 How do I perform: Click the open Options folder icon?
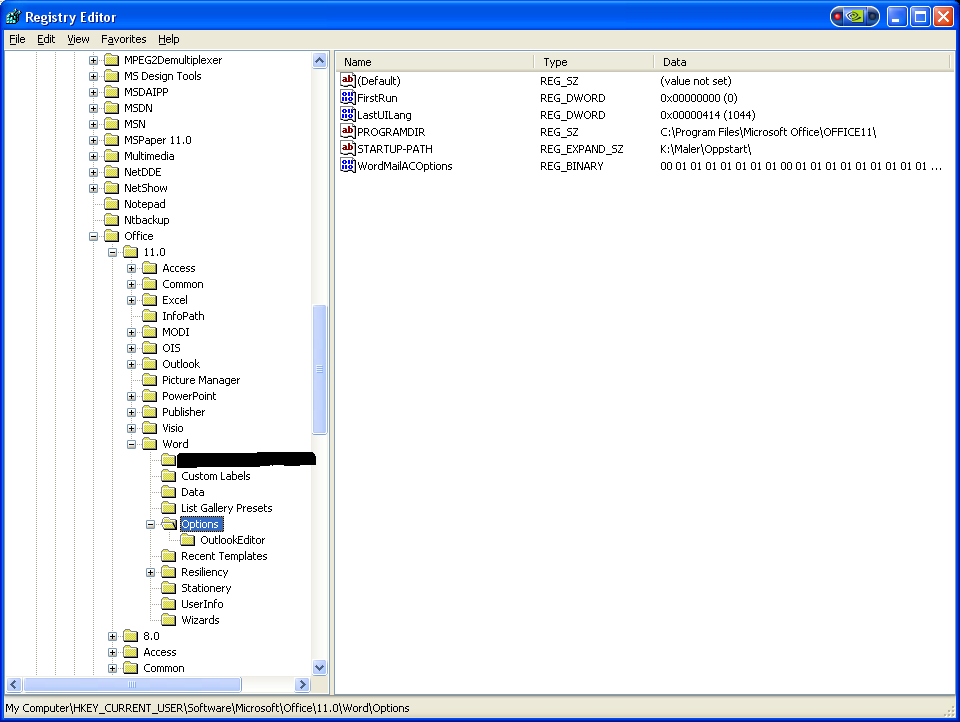click(x=169, y=524)
